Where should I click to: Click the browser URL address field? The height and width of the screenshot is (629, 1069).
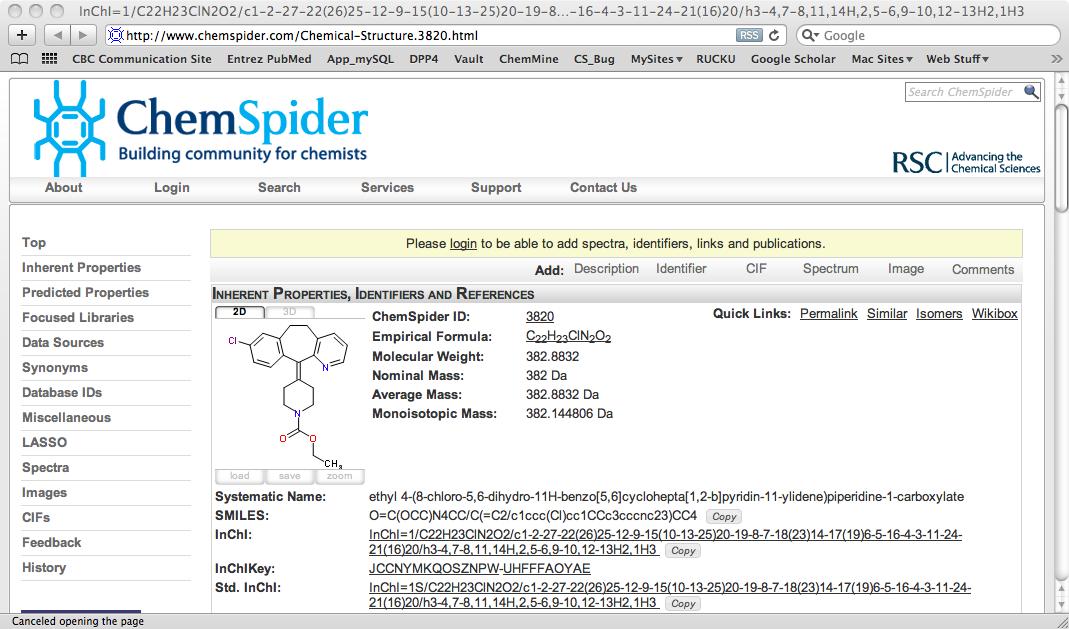[x=430, y=35]
